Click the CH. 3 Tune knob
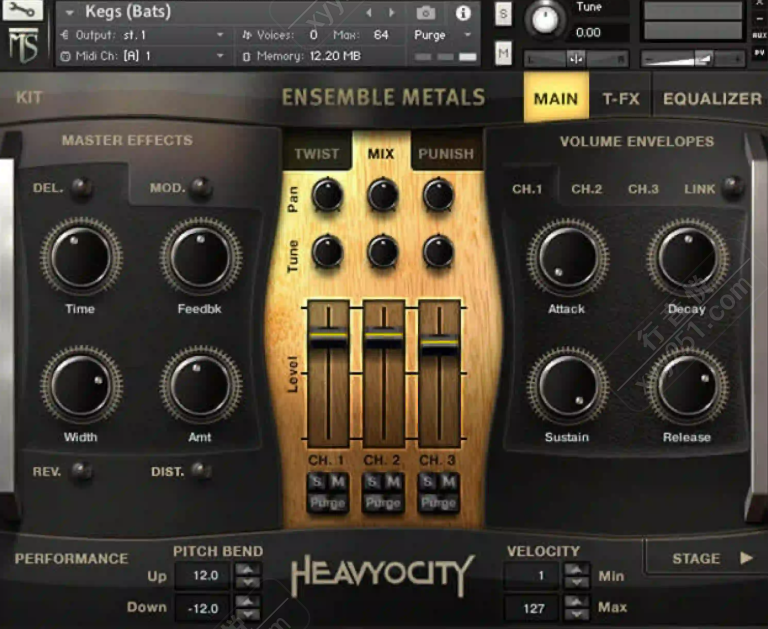The height and width of the screenshot is (629, 768). point(438,251)
